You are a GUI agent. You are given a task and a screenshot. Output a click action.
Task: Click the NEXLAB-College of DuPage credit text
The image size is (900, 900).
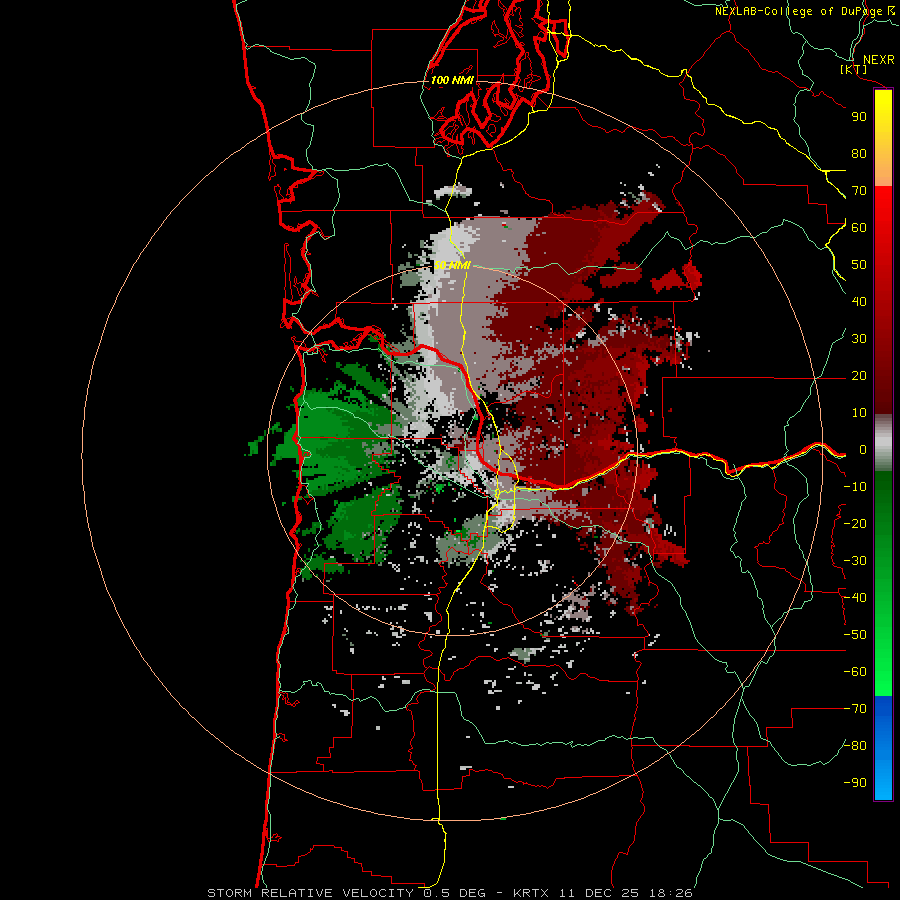point(801,11)
